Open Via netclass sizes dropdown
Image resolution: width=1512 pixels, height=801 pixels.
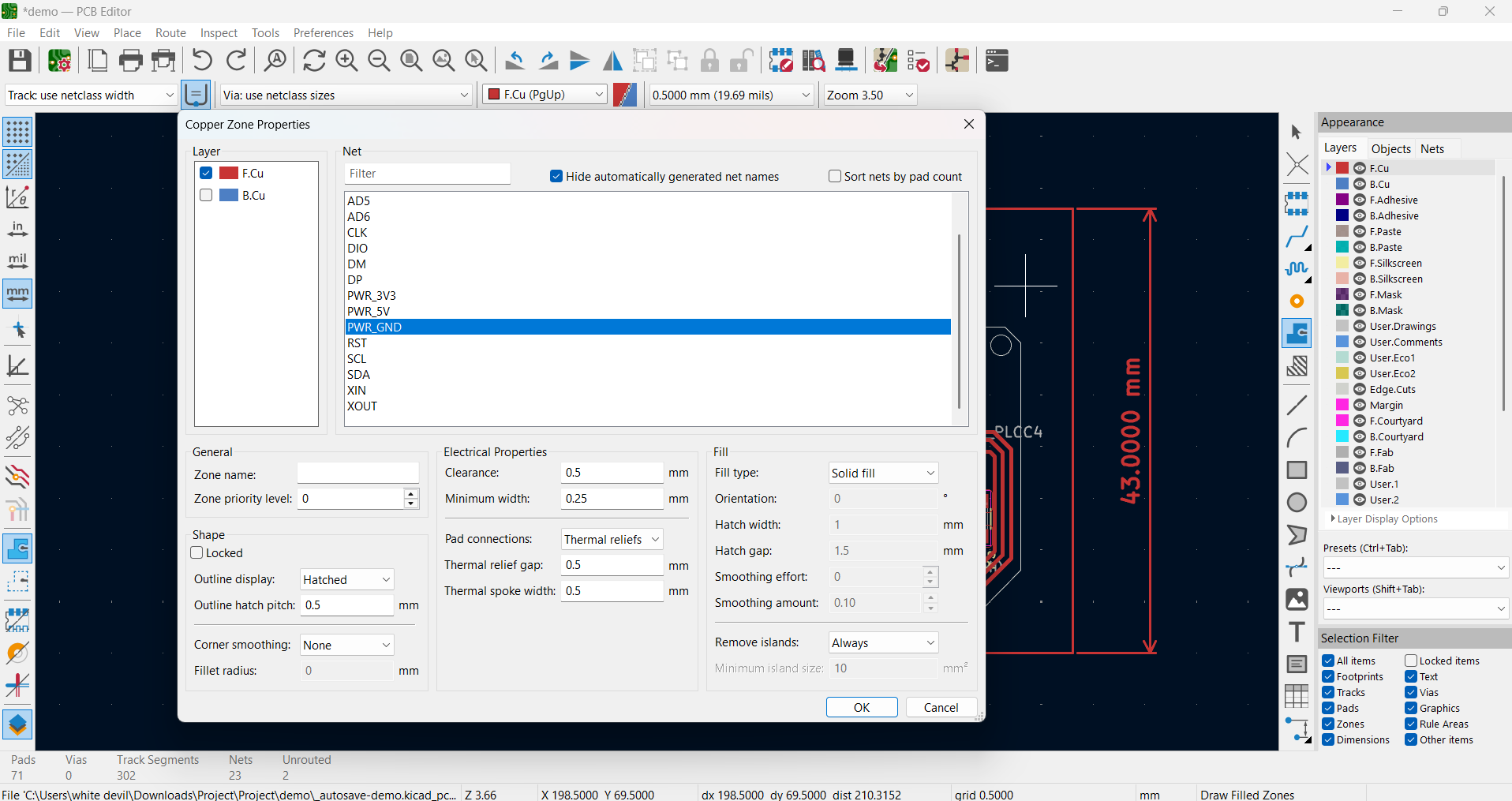tap(346, 95)
